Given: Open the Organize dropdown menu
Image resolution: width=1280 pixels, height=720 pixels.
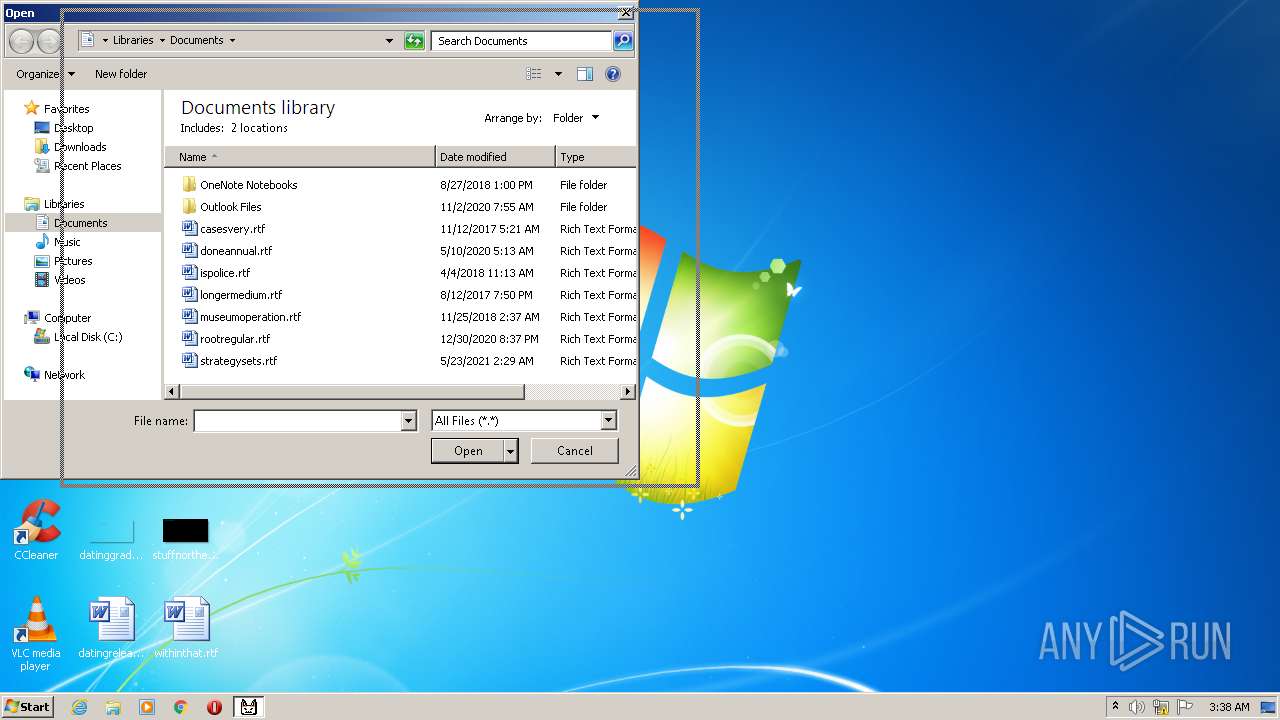Looking at the screenshot, I should [45, 74].
